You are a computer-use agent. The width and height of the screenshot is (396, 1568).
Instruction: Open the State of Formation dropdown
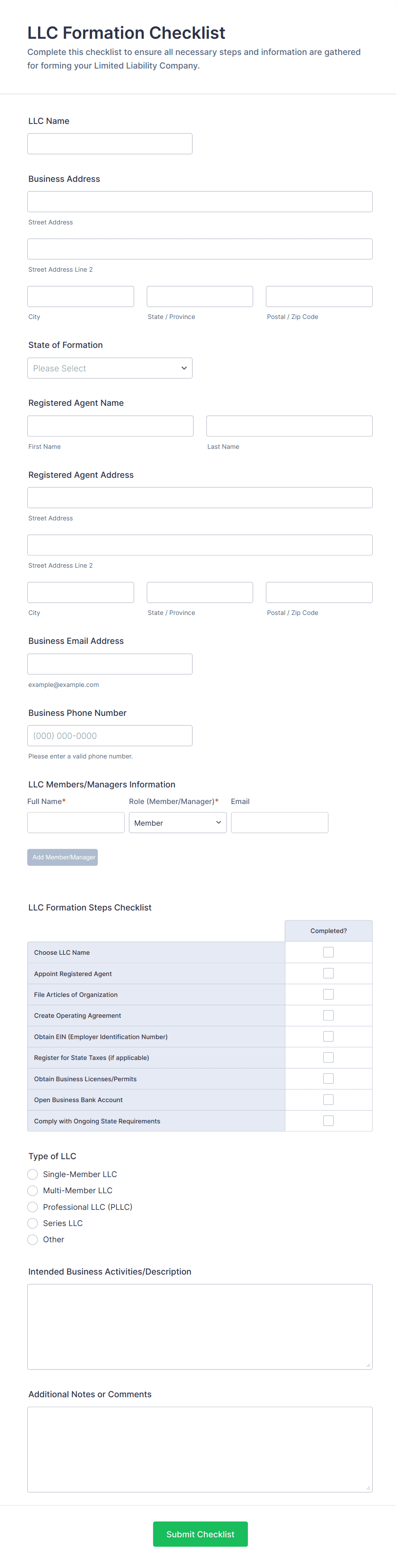coord(109,368)
